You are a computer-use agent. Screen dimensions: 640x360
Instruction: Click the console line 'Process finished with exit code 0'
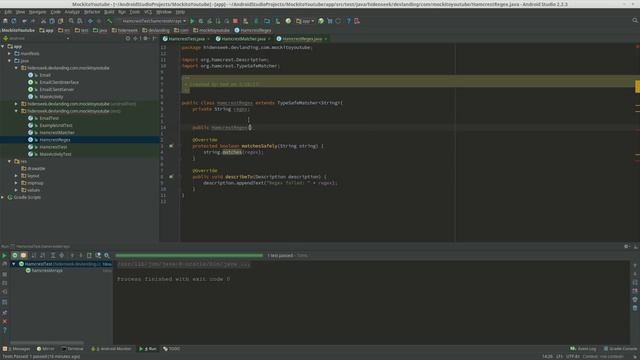[173, 279]
